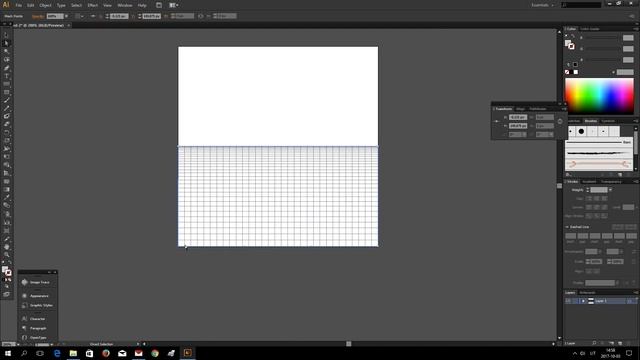Click the white swatch in Color panel

tap(576, 72)
